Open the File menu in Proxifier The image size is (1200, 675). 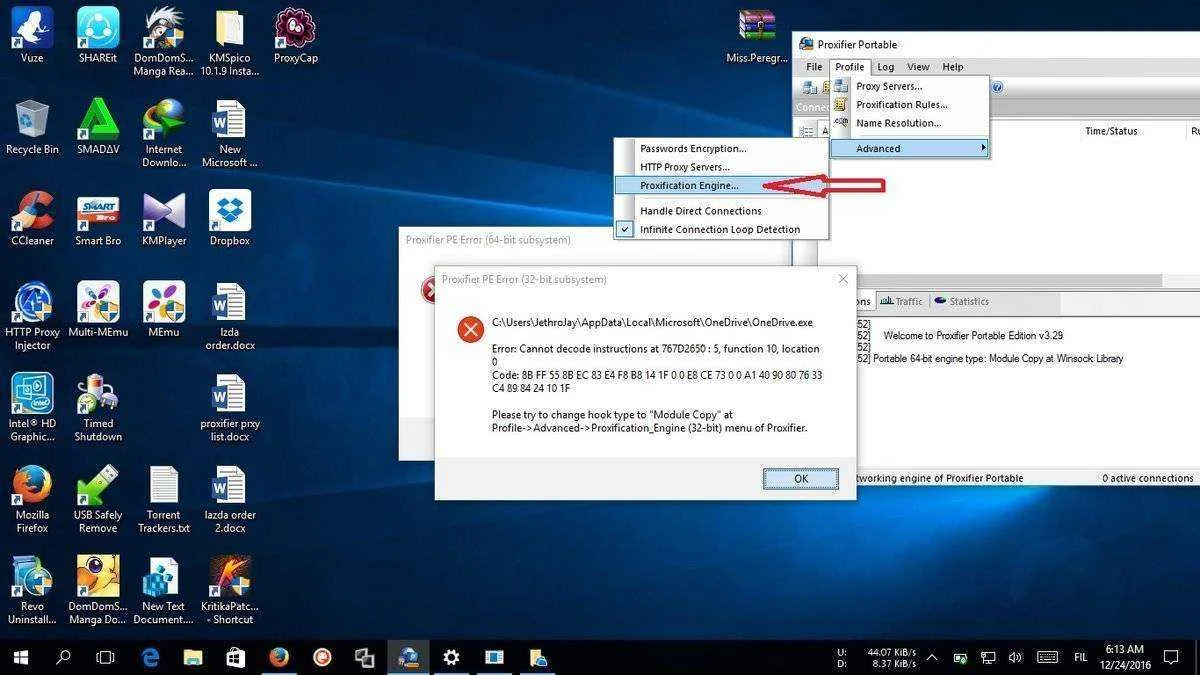[815, 67]
